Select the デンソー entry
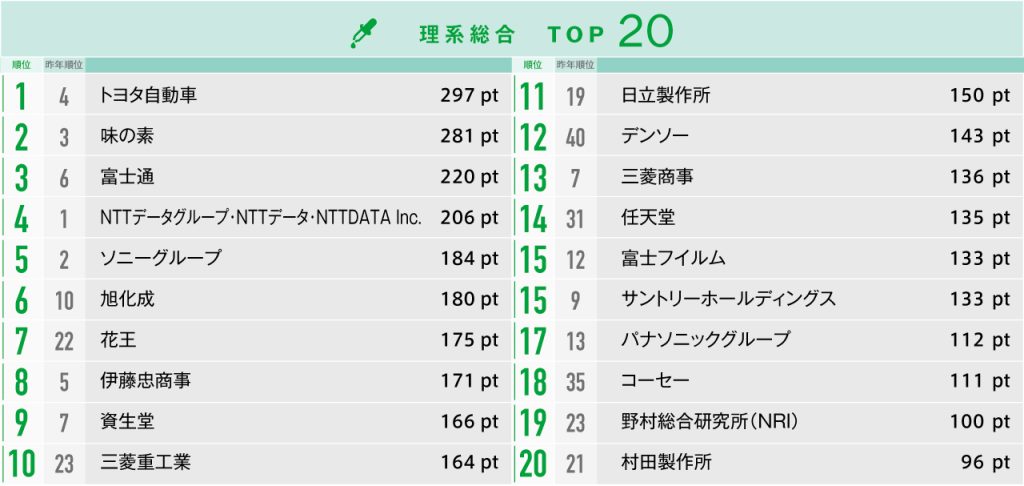Image resolution: width=1024 pixels, height=486 pixels. [655, 137]
